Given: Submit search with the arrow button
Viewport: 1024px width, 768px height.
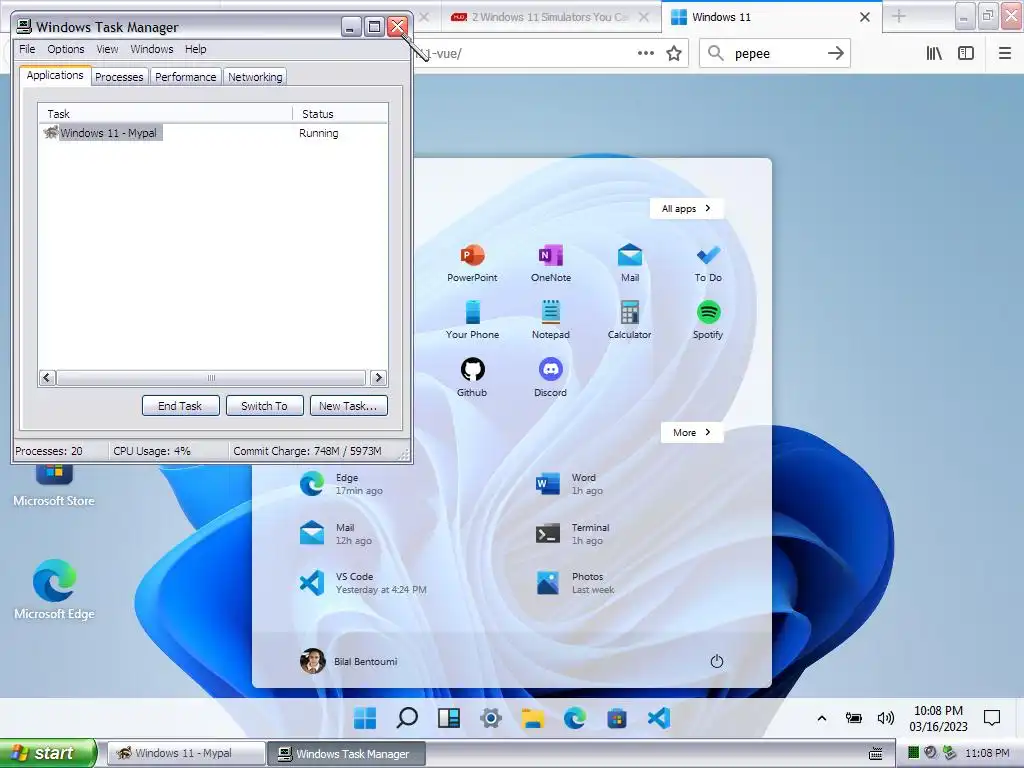Looking at the screenshot, I should [x=836, y=53].
